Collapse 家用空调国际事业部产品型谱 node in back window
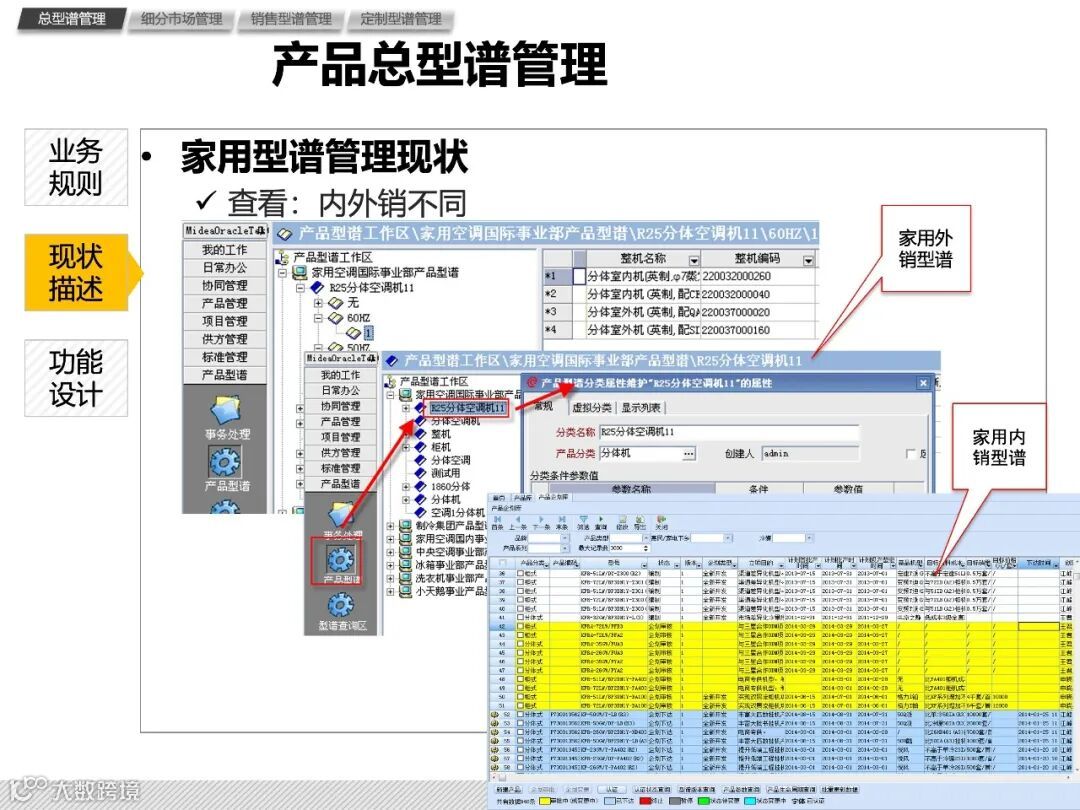 tap(282, 273)
